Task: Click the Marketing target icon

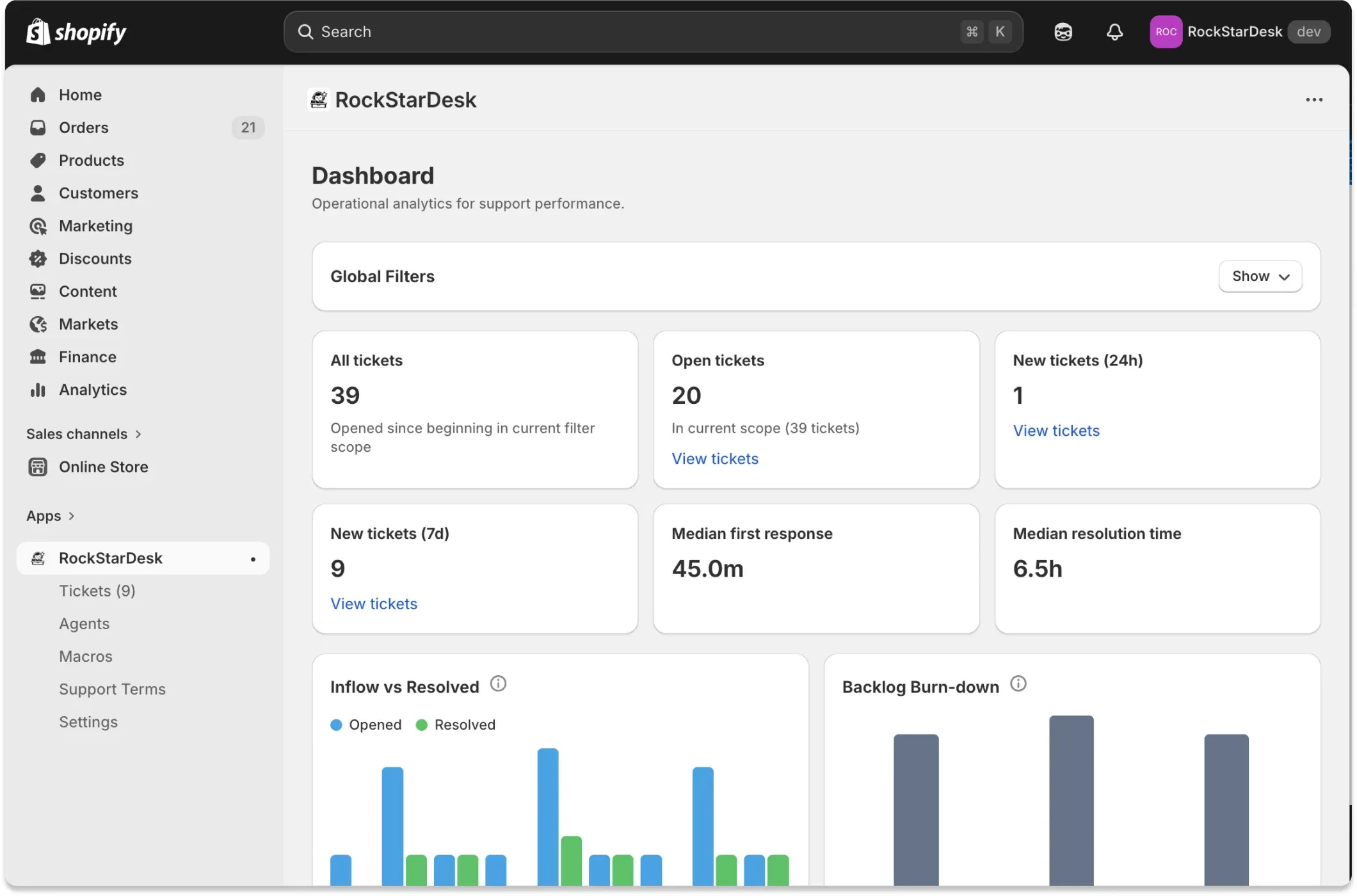Action: click(x=38, y=226)
